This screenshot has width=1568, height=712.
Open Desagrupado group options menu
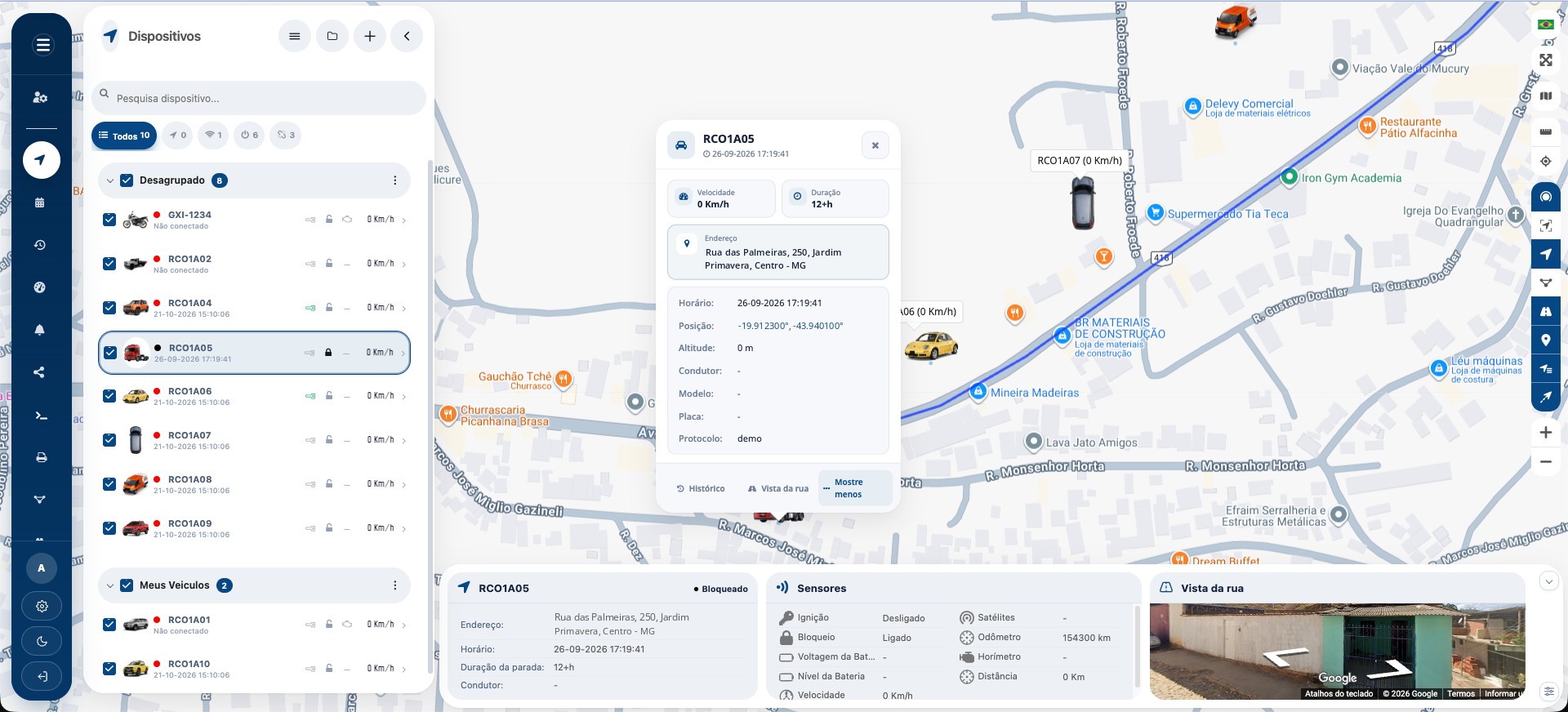395,180
